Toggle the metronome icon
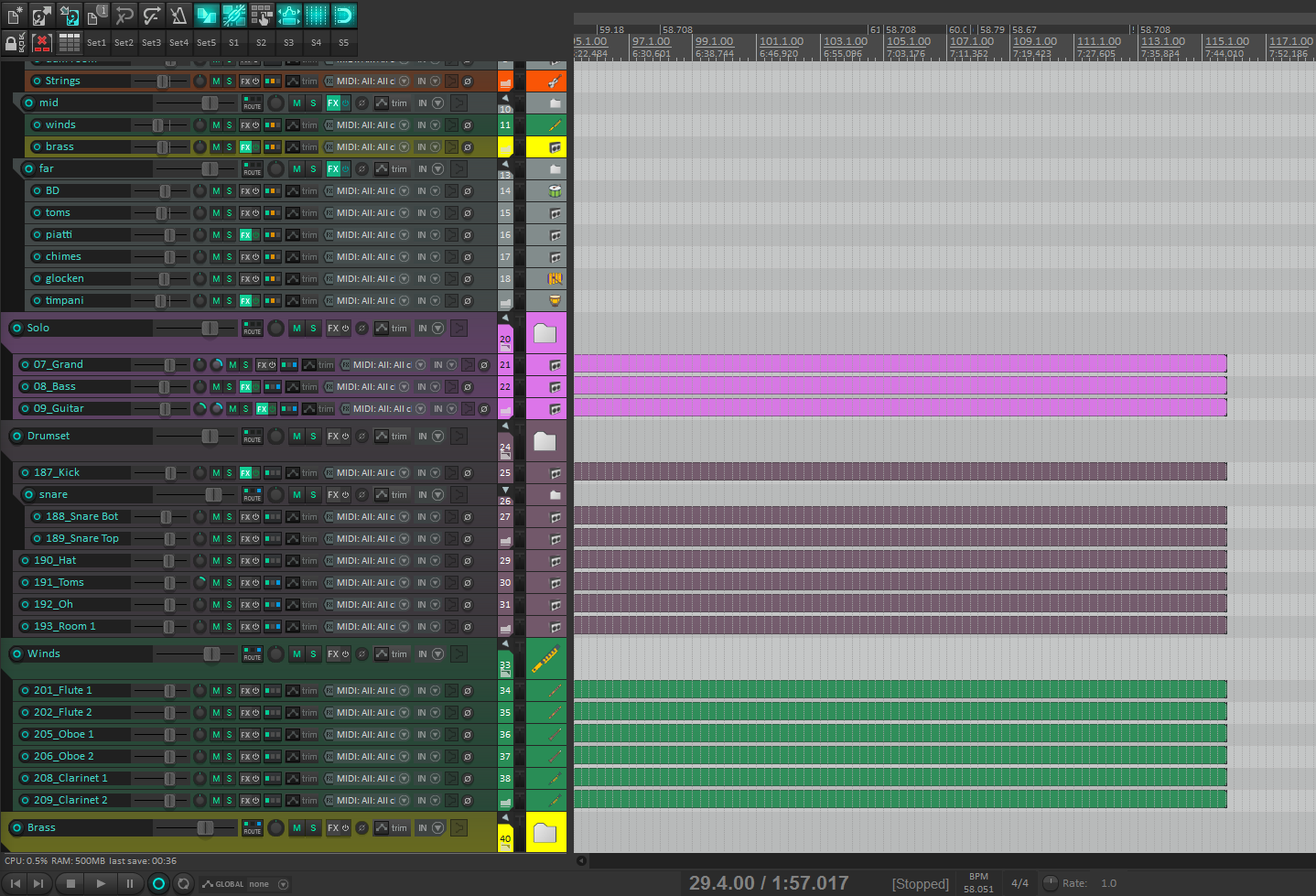The width and height of the screenshot is (1316, 896). (179, 15)
